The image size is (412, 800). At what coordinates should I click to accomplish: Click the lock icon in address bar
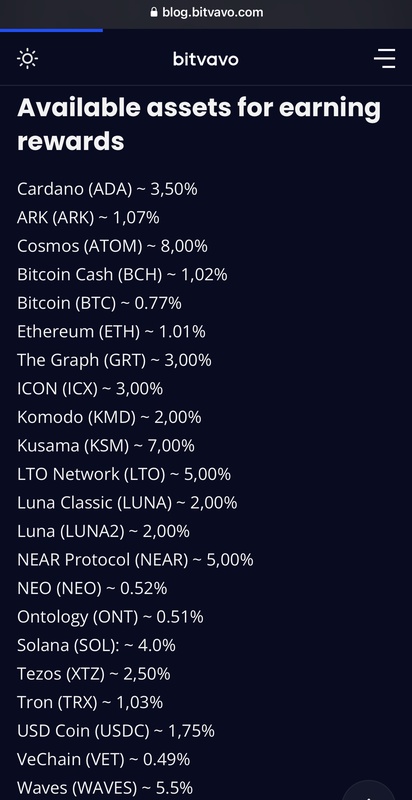click(x=154, y=12)
